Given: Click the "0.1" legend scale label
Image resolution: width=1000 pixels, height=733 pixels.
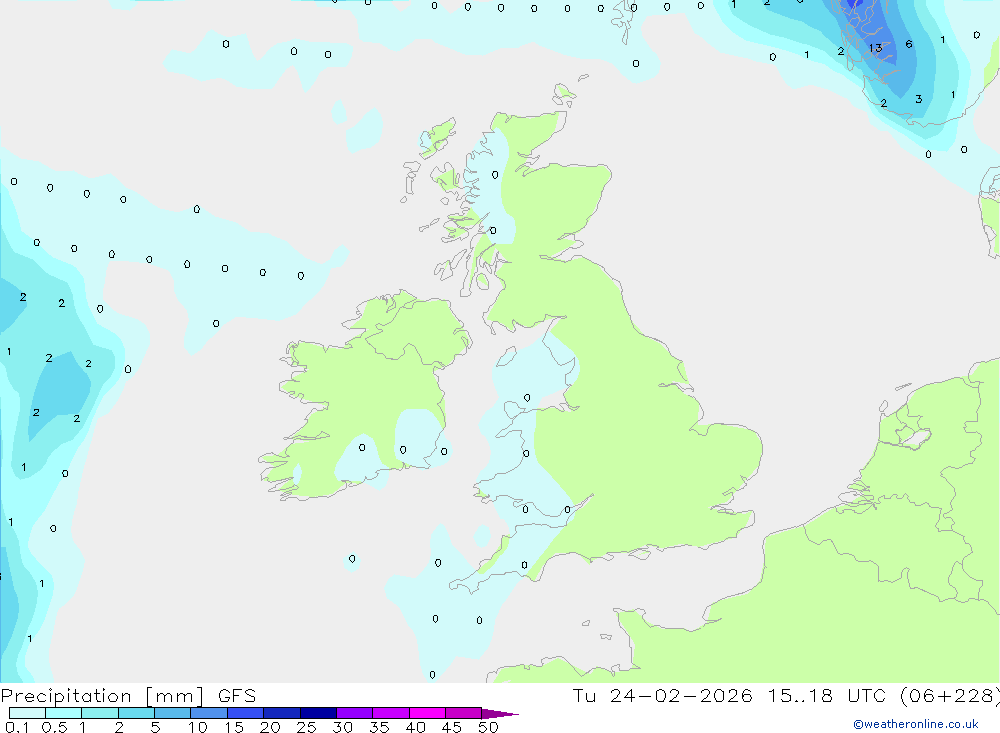Looking at the screenshot, I should tap(17, 727).
